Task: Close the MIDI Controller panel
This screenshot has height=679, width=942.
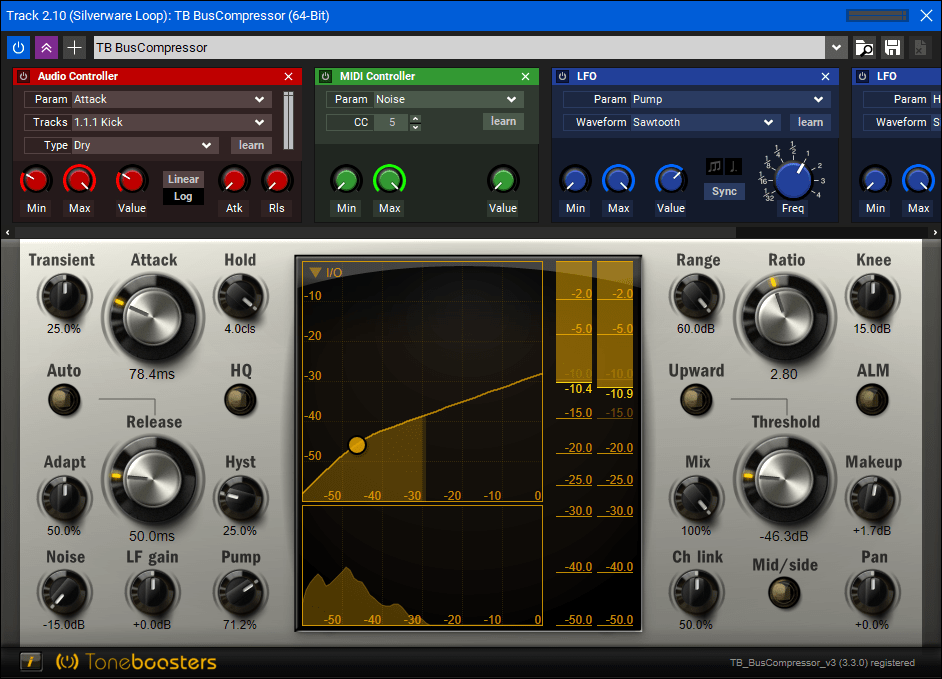Action: coord(526,76)
